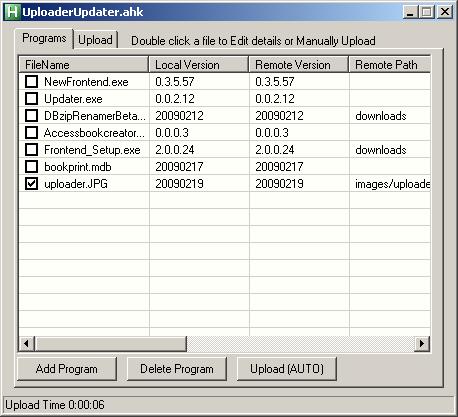Select the Frontend_Setup.exe file name
The width and height of the screenshot is (458, 417).
[x=92, y=150]
